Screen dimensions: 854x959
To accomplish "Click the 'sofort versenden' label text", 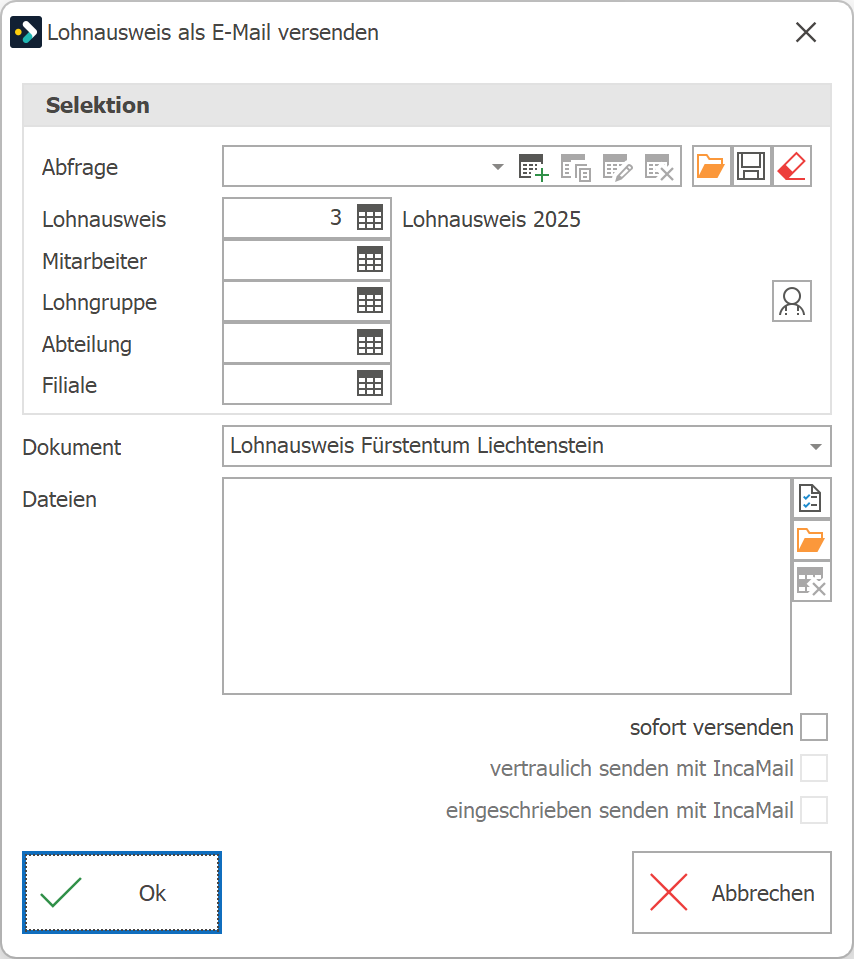I will tap(711, 727).
